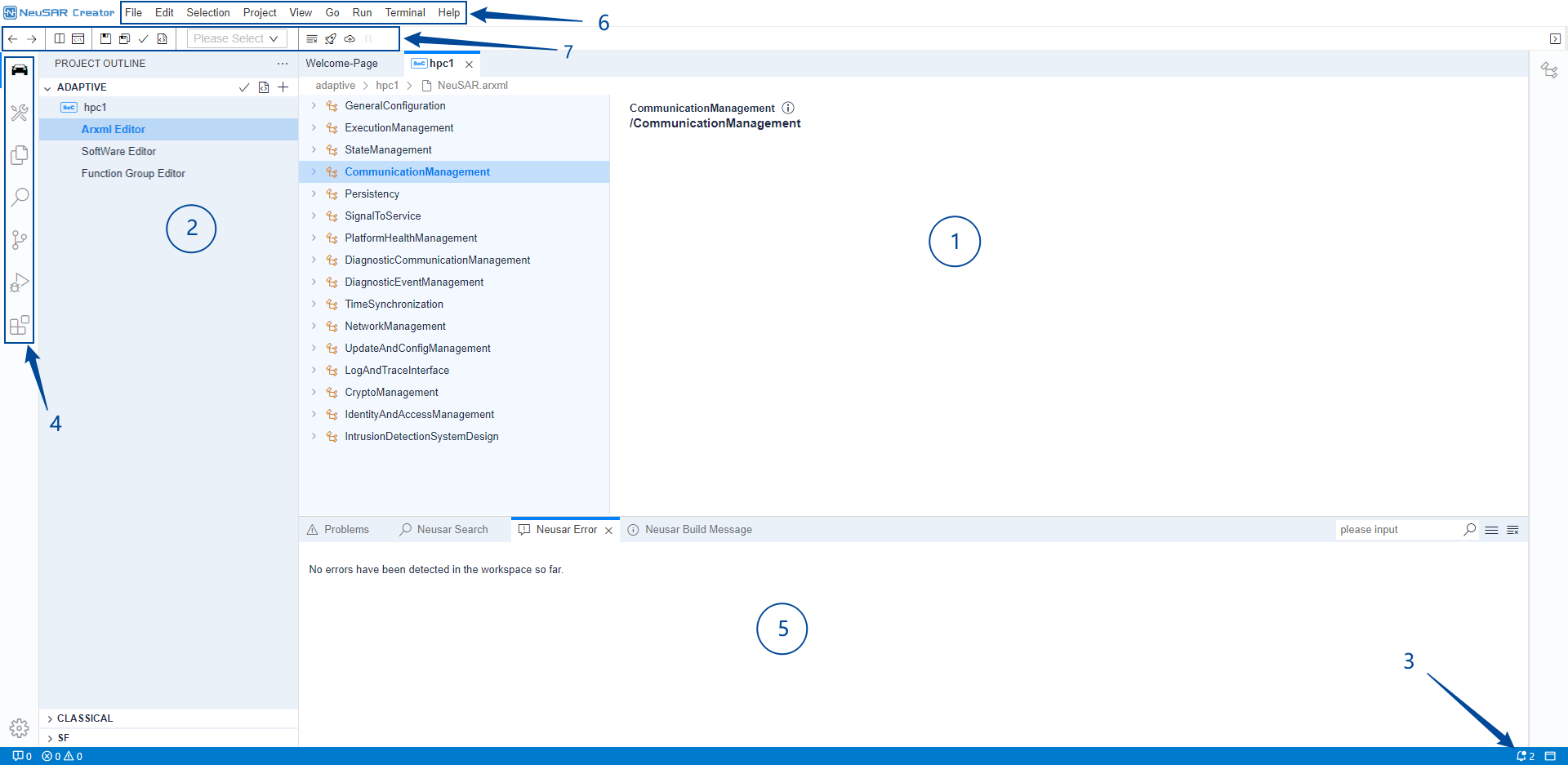1568x765 pixels.
Task: Open the Please Select dropdown
Action: (236, 38)
